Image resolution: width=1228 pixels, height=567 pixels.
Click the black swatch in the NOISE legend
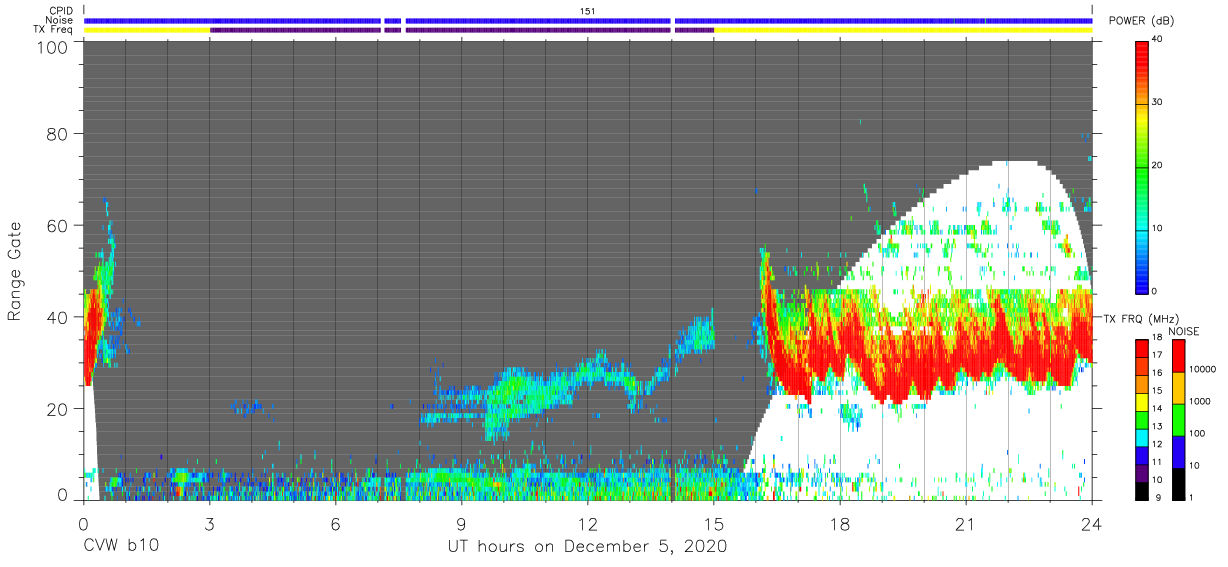[1178, 482]
